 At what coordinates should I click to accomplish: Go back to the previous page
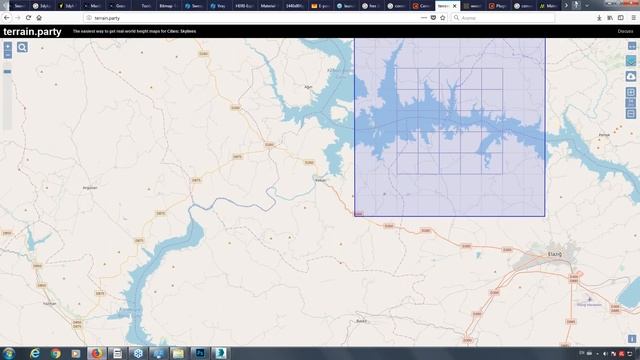7,18
